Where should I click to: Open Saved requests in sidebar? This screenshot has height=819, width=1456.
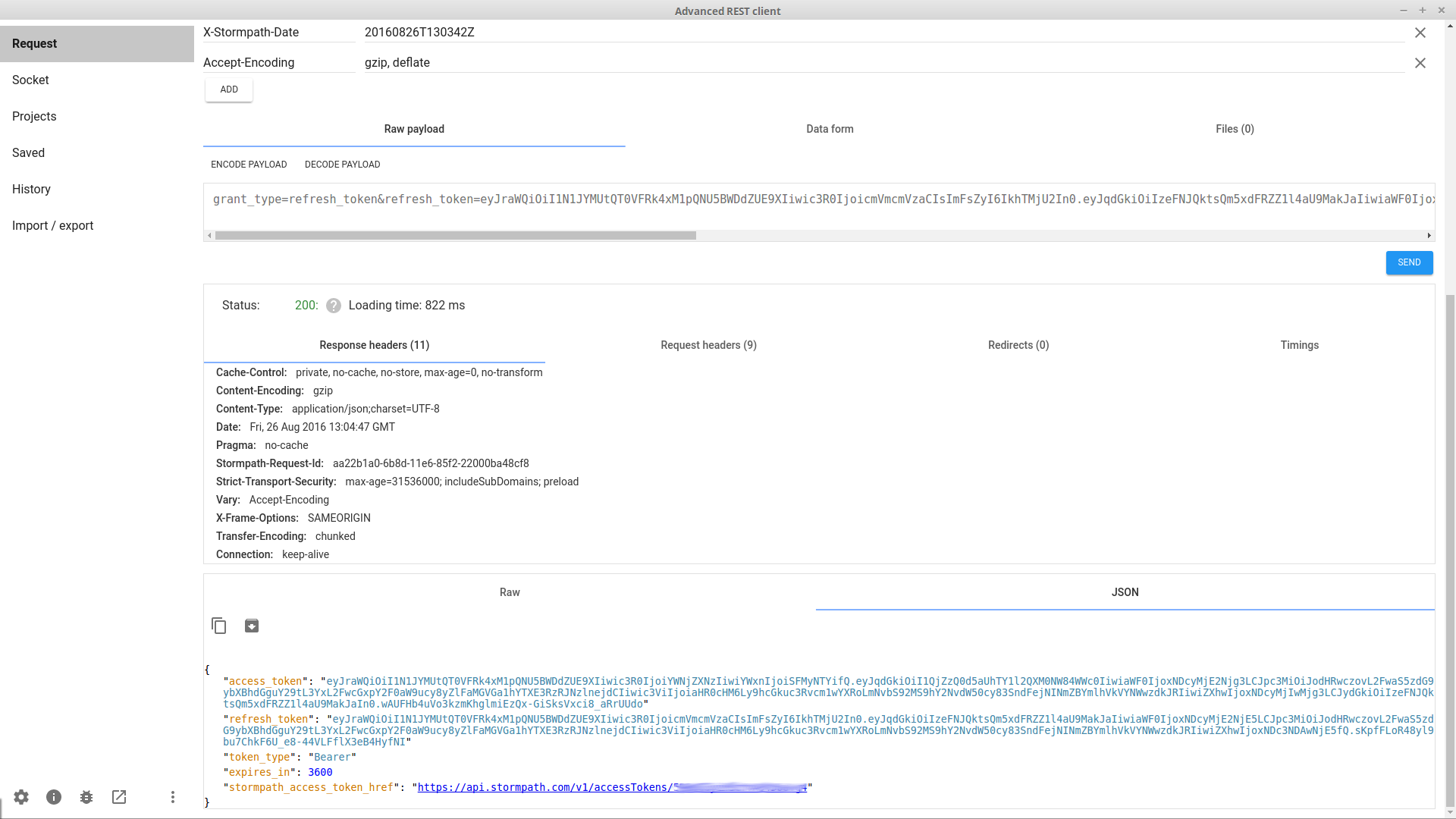(97, 153)
